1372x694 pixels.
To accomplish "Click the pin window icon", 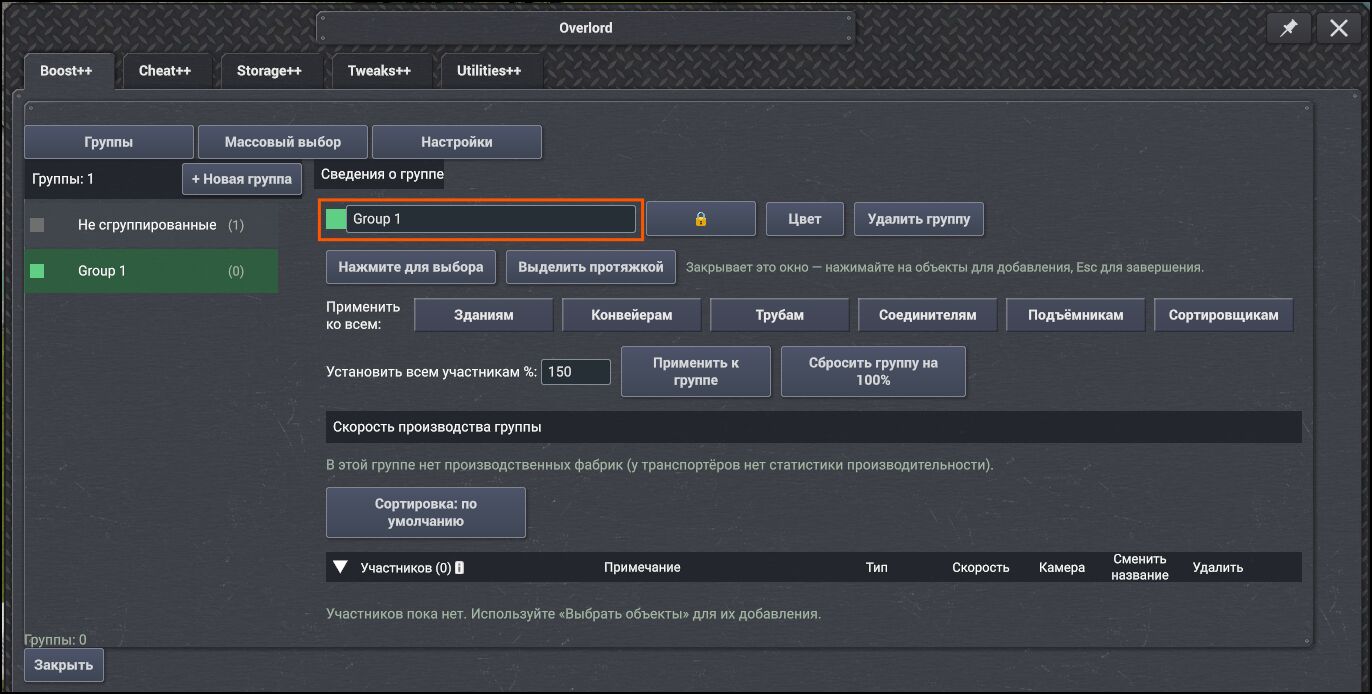I will 1289,28.
